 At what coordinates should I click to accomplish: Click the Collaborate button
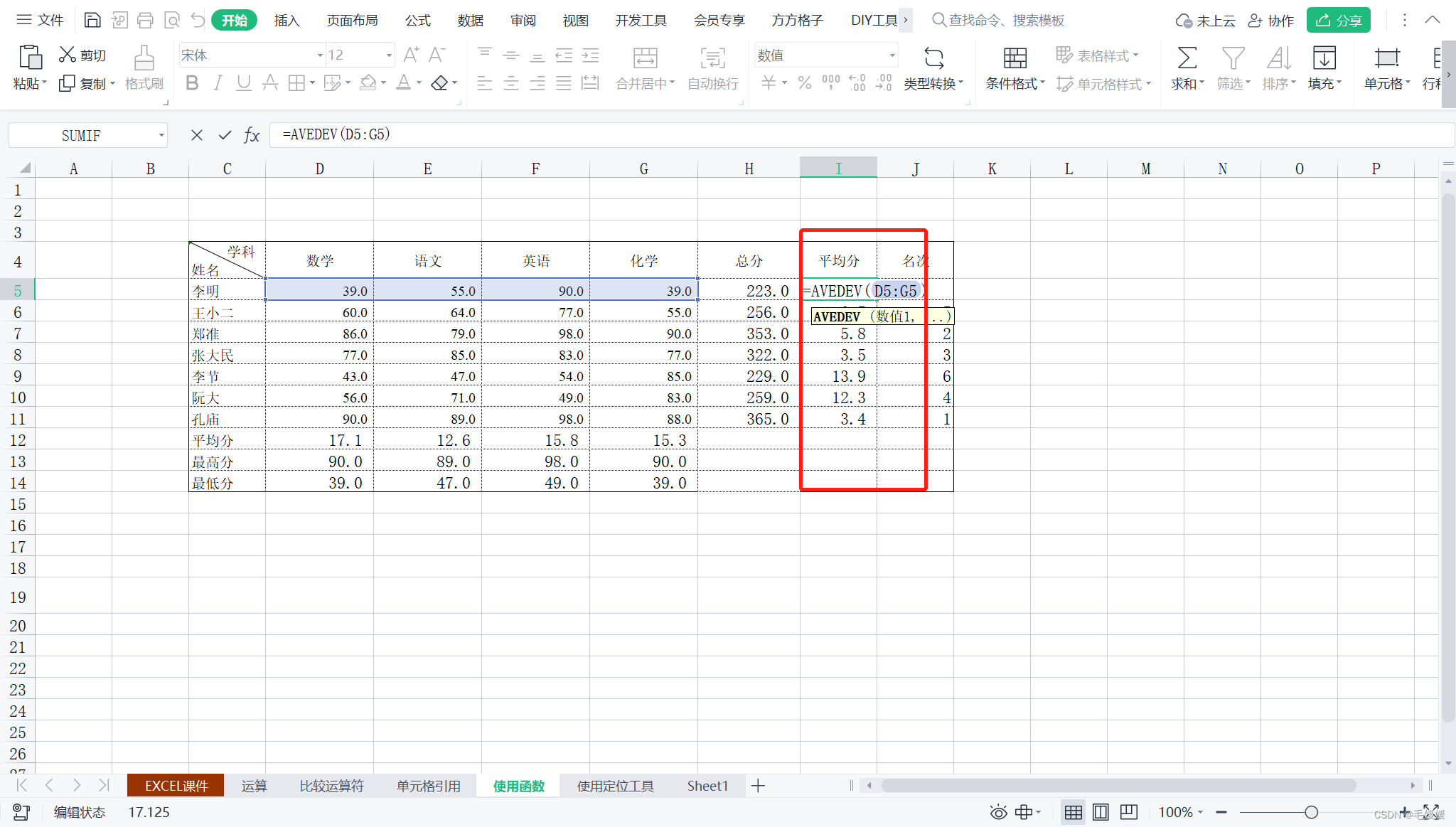(1271, 21)
